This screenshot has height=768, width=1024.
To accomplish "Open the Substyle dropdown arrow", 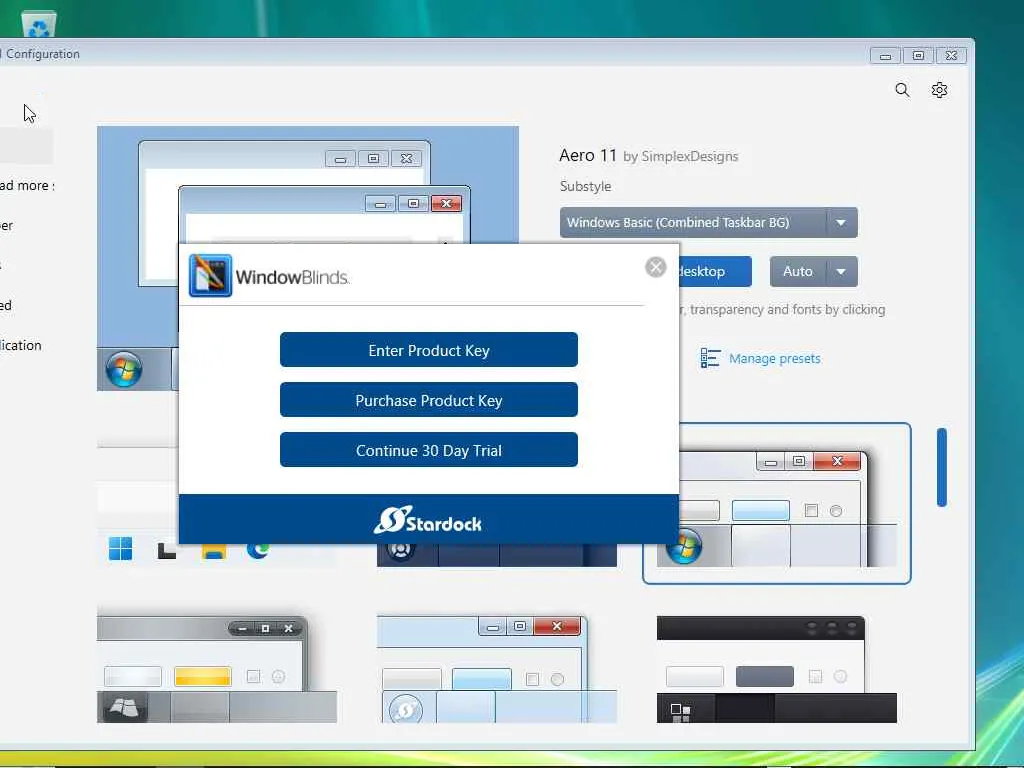I will coord(841,223).
